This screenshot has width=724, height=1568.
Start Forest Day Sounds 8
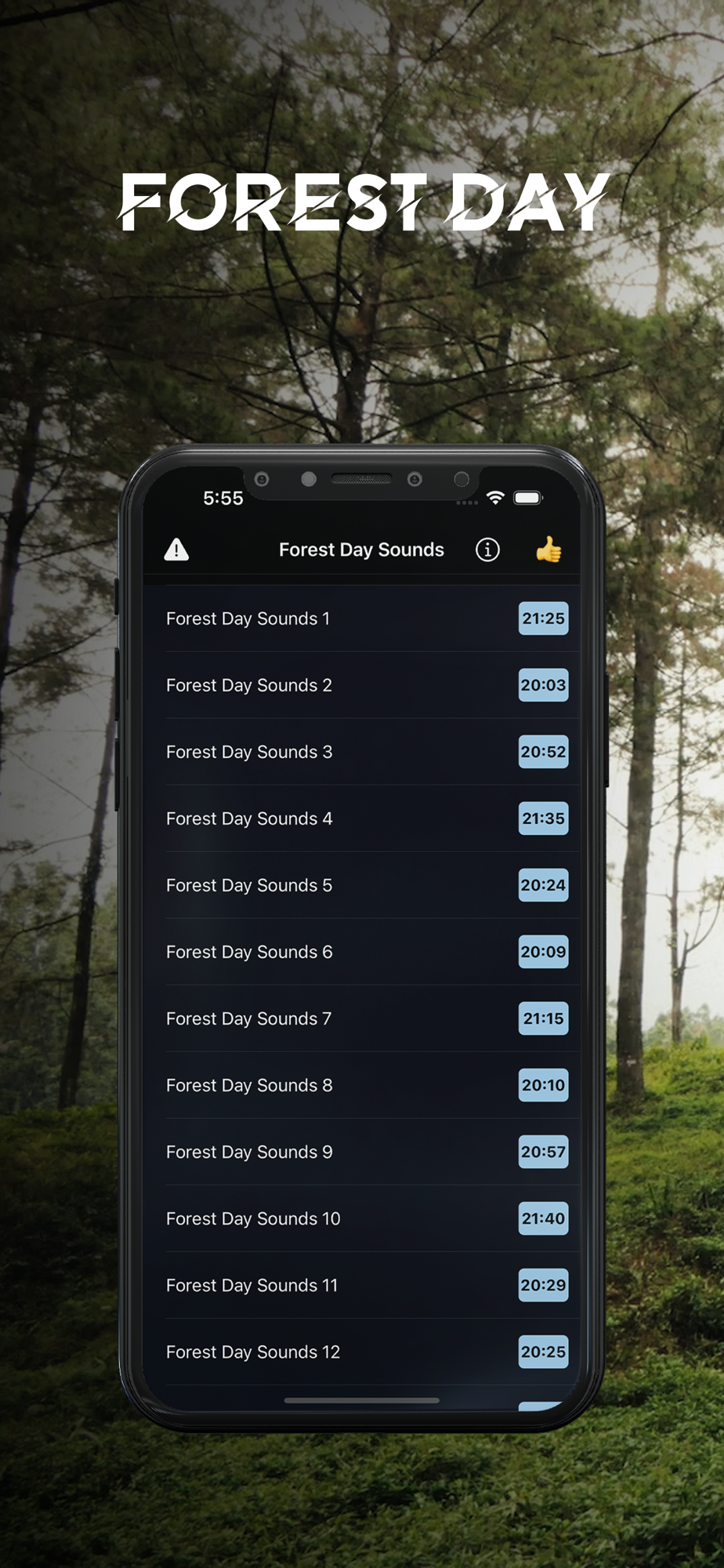[x=362, y=1085]
